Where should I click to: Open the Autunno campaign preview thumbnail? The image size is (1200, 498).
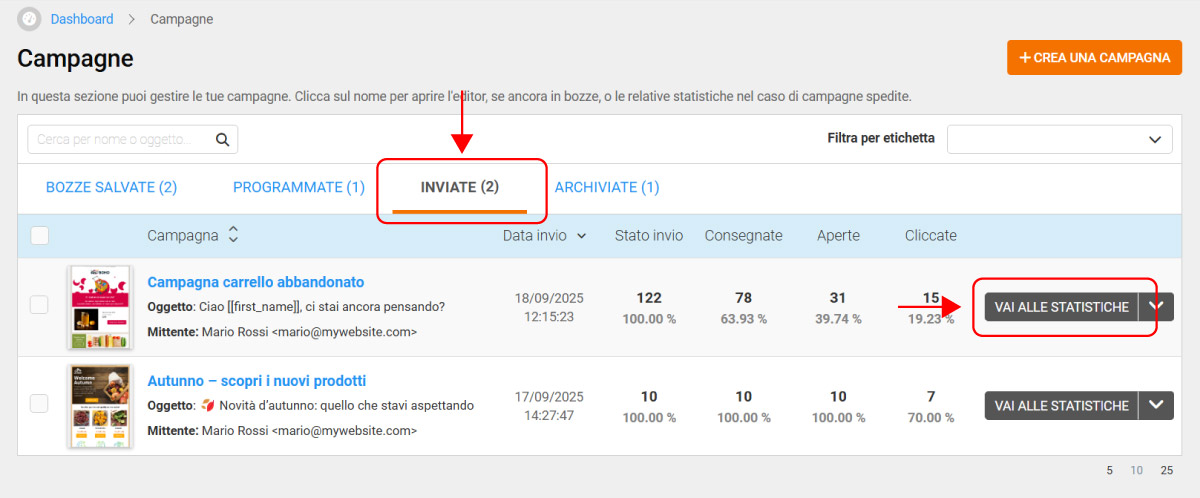(x=99, y=405)
